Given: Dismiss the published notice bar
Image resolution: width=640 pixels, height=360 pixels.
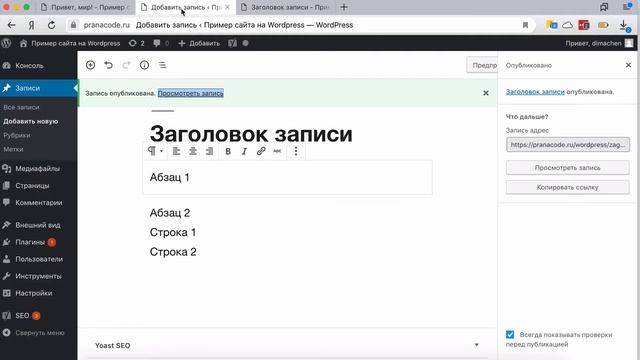Looking at the screenshot, I should 486,93.
